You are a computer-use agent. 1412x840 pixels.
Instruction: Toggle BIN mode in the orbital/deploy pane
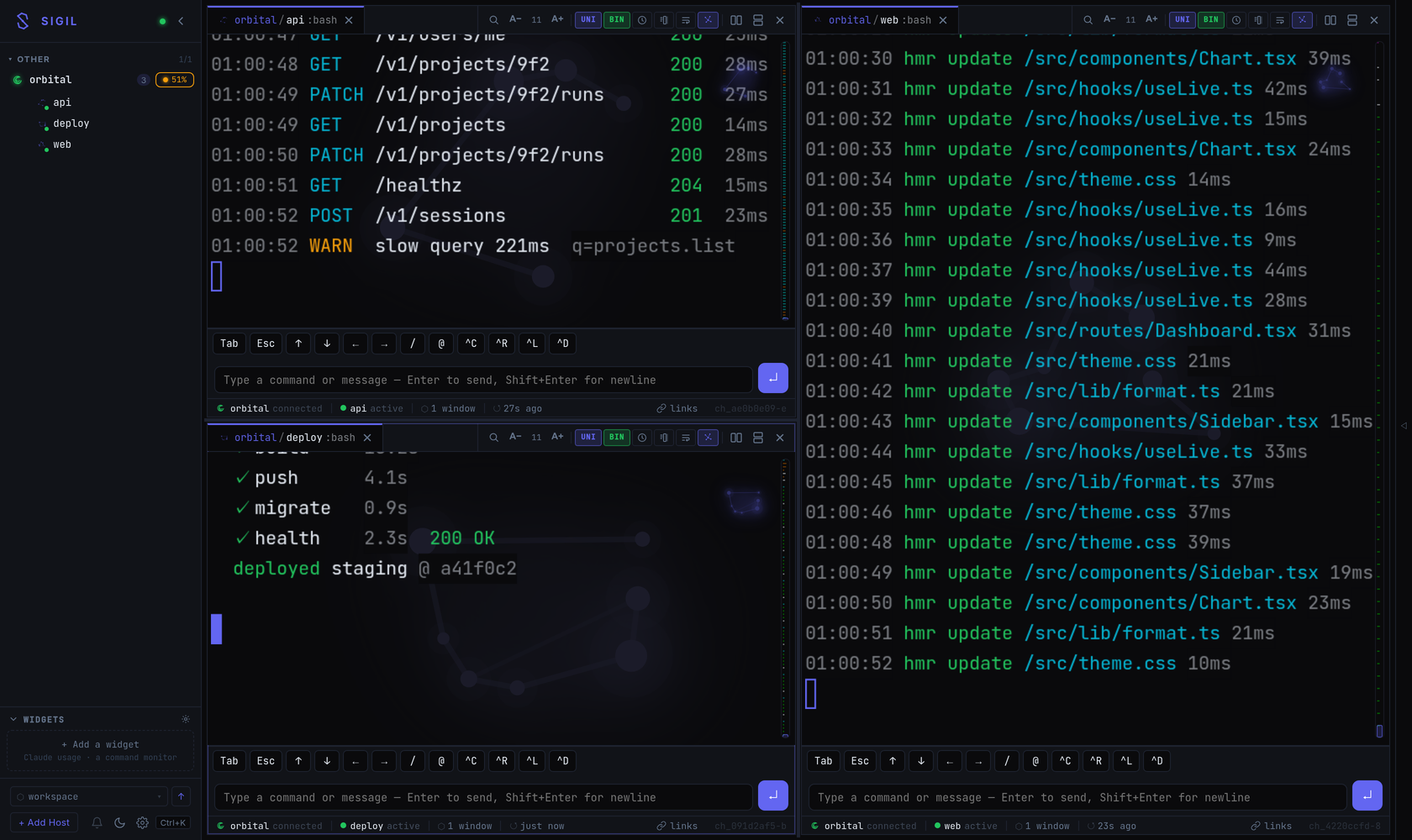(x=617, y=438)
